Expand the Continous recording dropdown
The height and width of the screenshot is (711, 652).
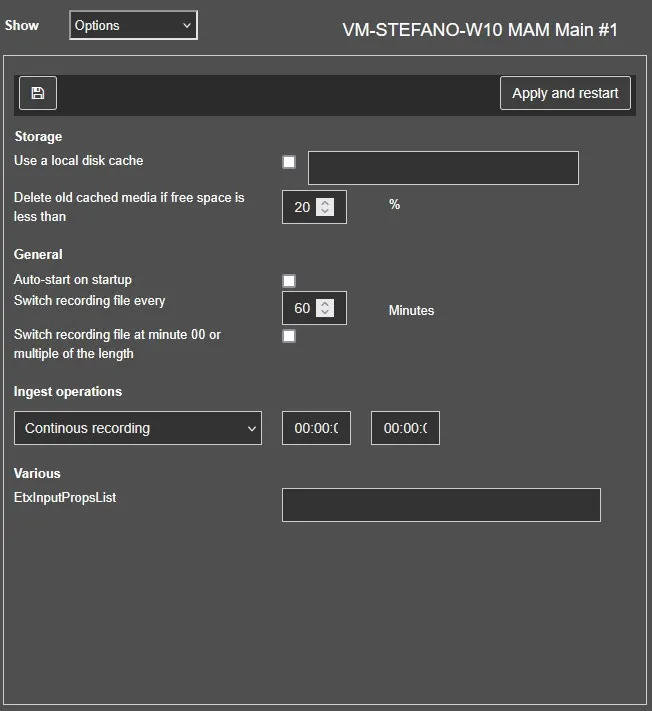point(138,428)
